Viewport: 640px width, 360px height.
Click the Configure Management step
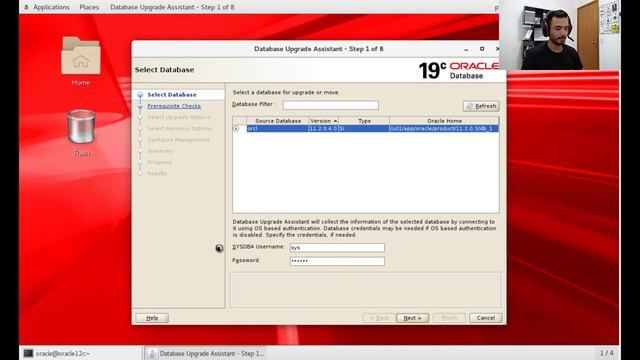(178, 140)
